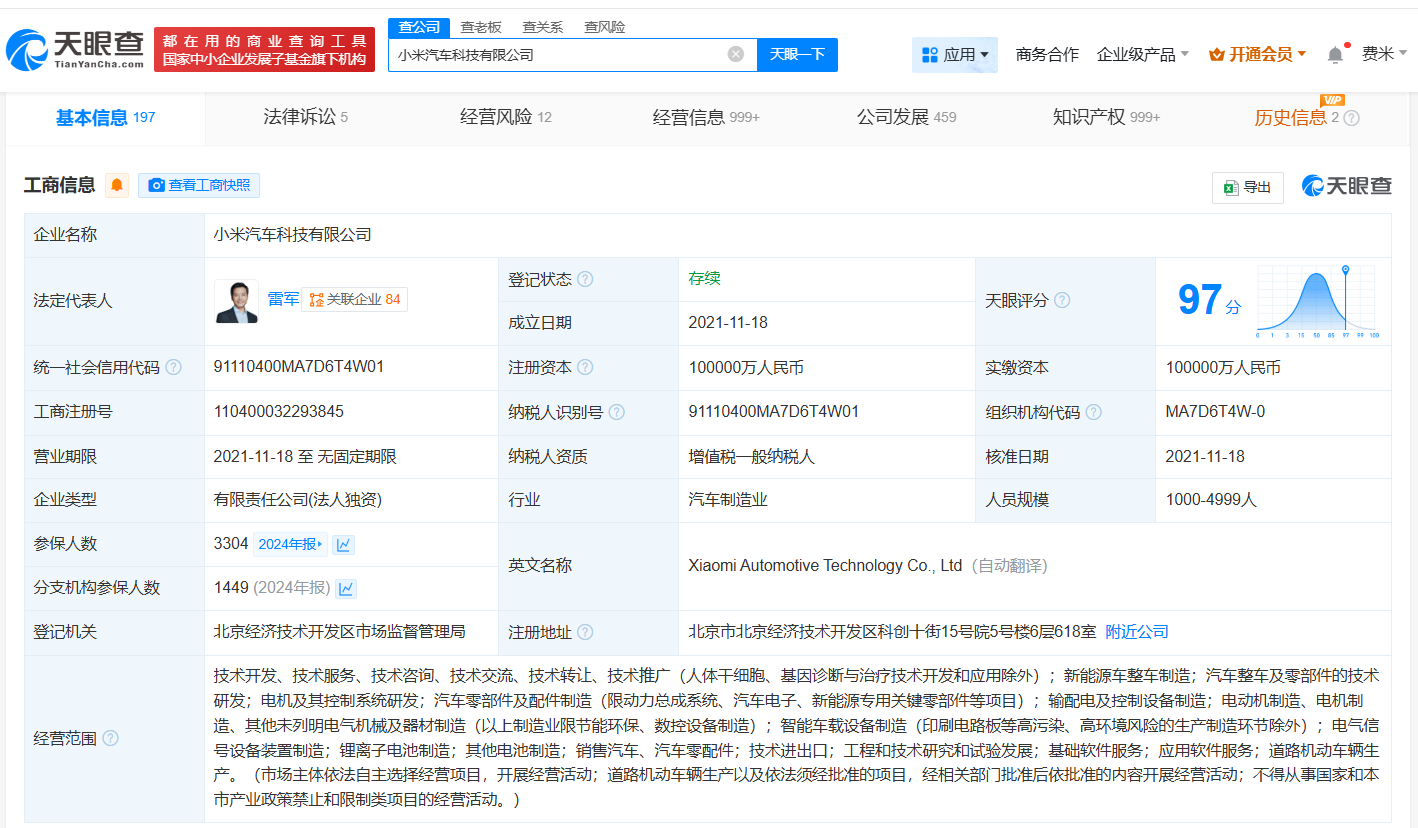This screenshot has height=828, width=1418.
Task: Click help icon next to 组织机构代码
Action: tap(1094, 412)
